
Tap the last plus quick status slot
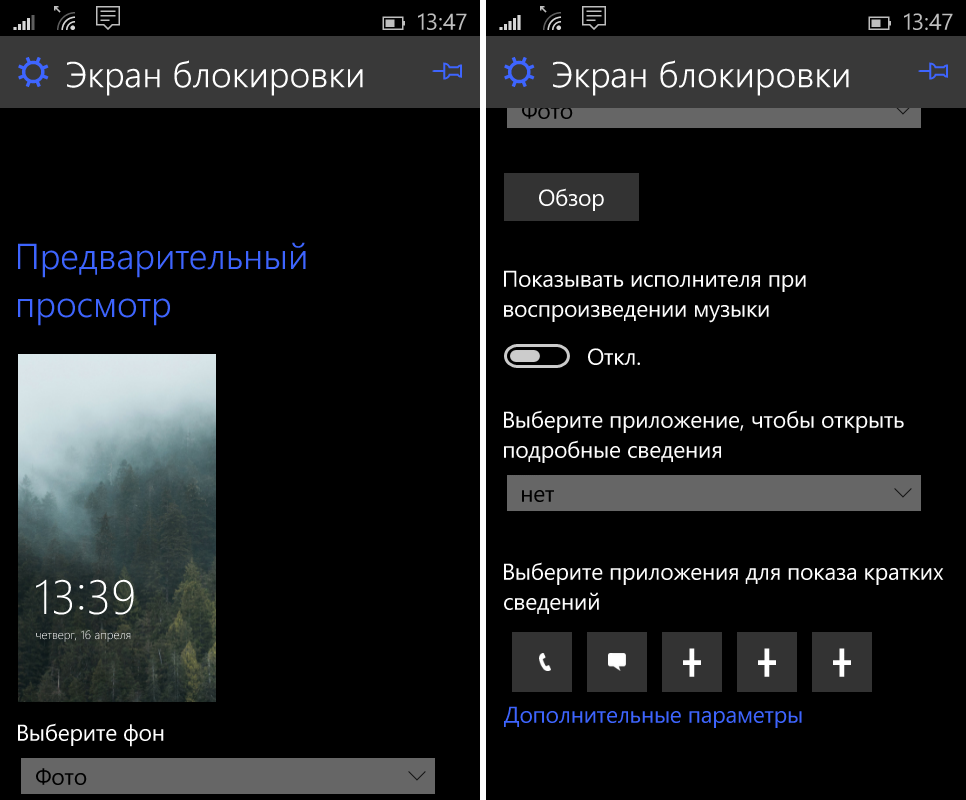pyautogui.click(x=842, y=662)
